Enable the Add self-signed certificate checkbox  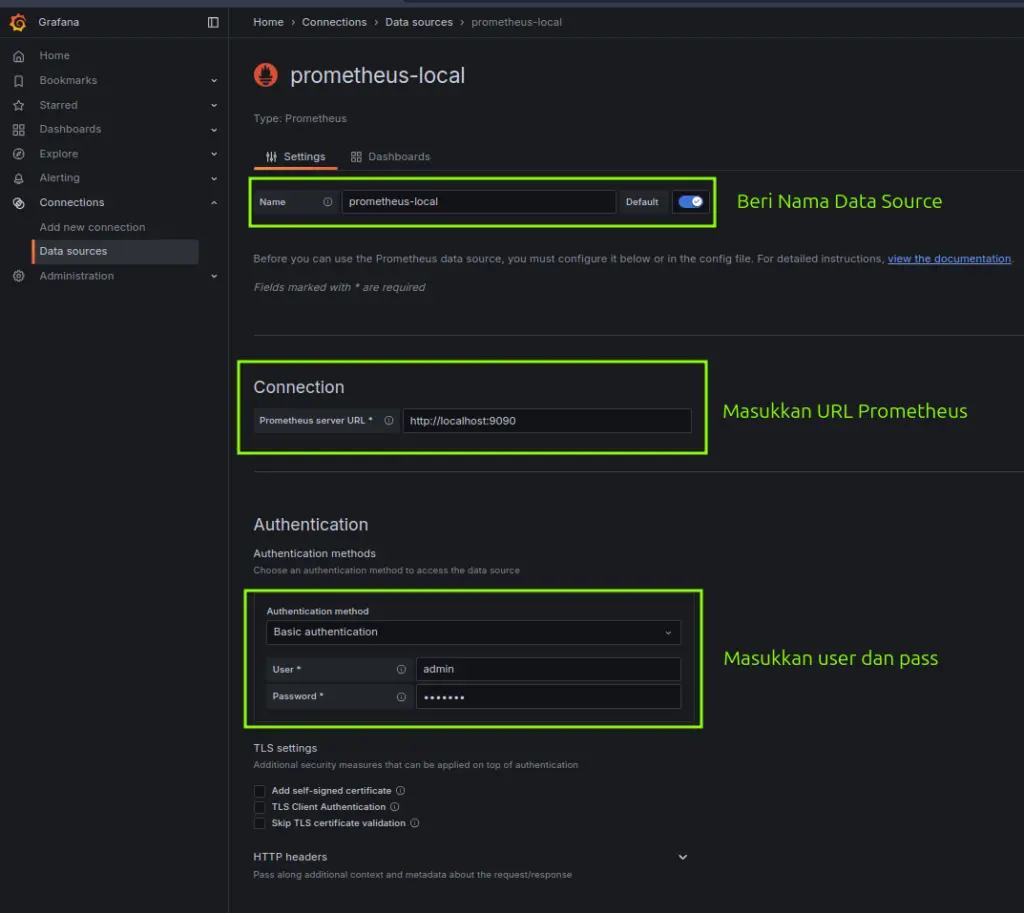259,790
